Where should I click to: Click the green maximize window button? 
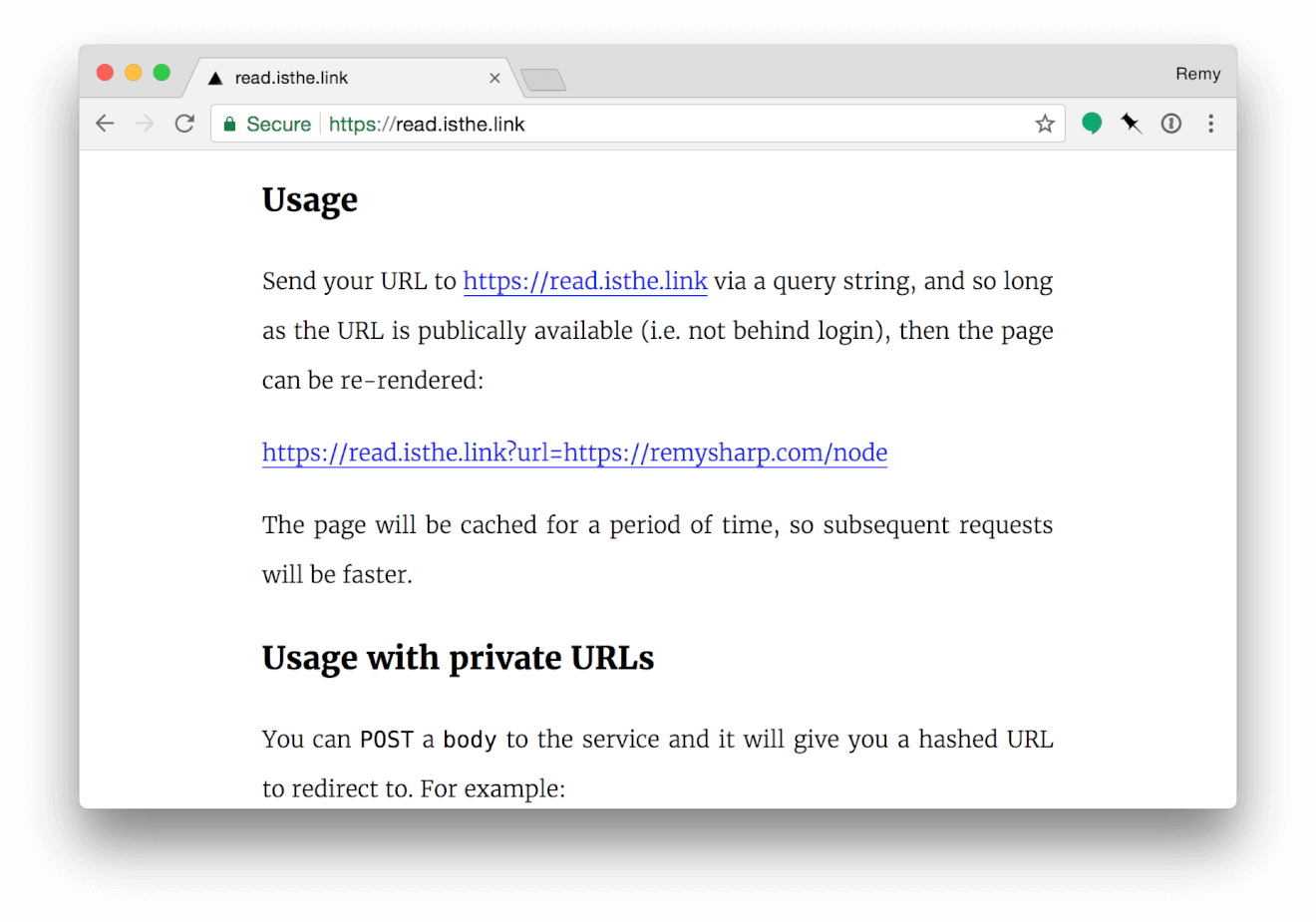click(x=162, y=73)
